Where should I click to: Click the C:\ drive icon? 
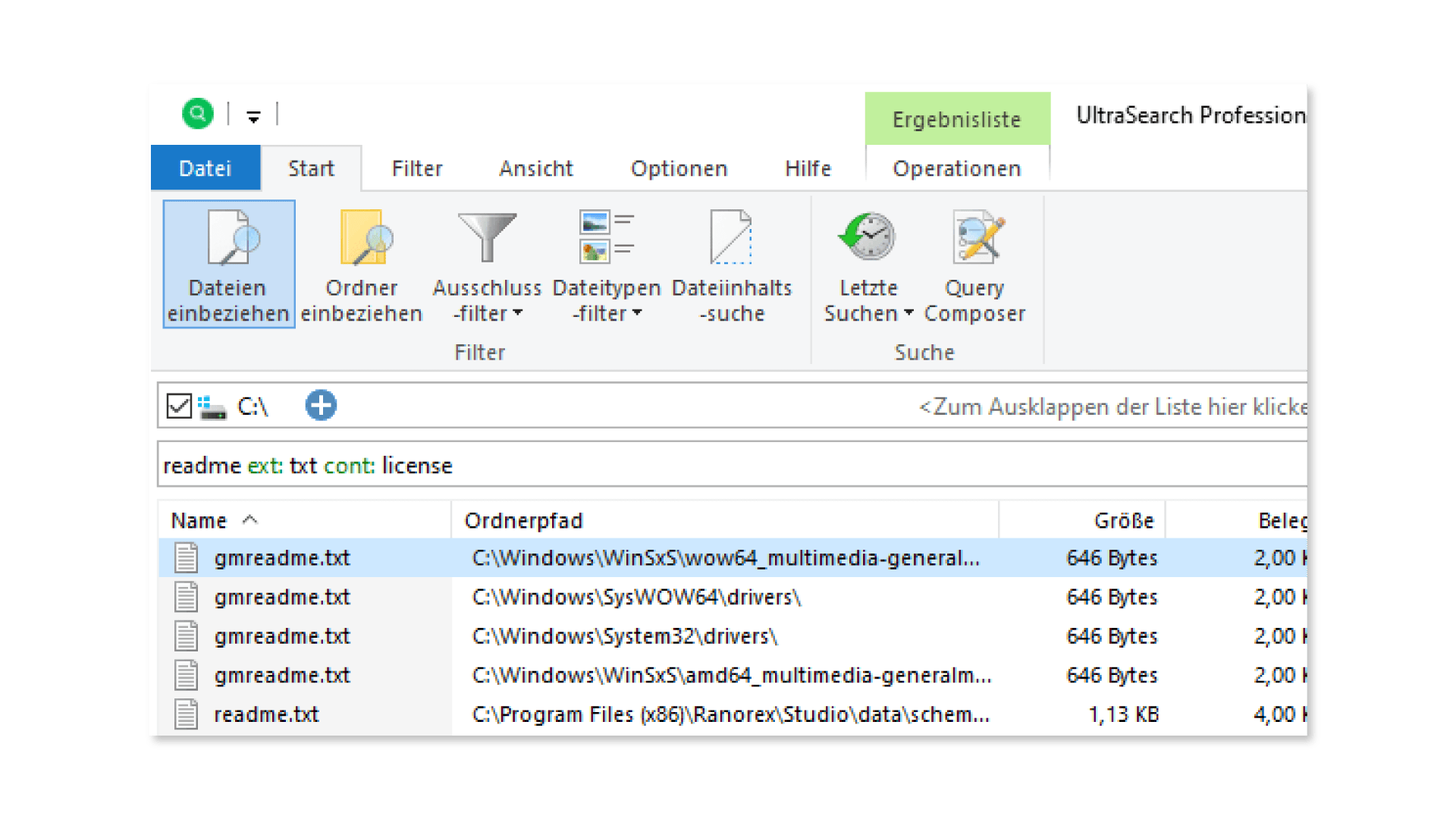pyautogui.click(x=212, y=407)
